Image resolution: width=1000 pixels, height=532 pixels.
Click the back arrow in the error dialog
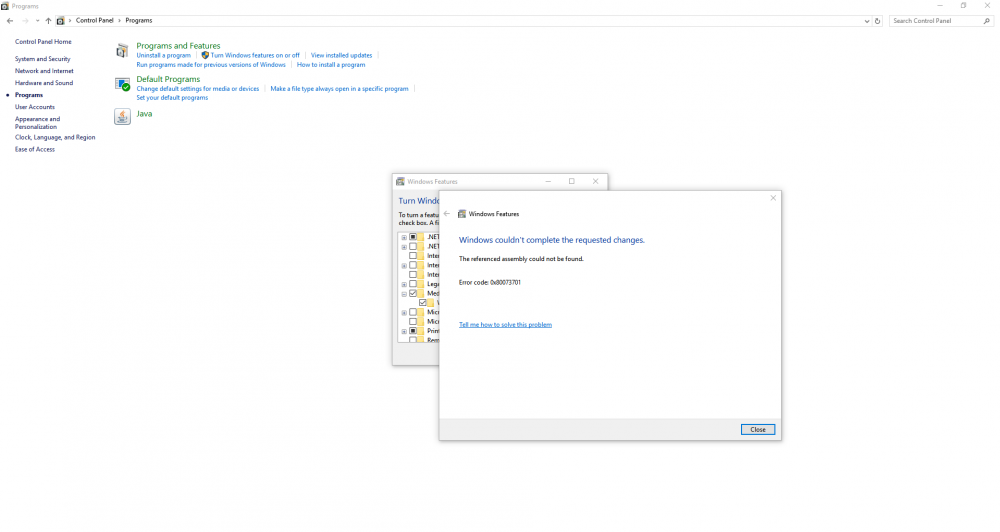tap(447, 214)
